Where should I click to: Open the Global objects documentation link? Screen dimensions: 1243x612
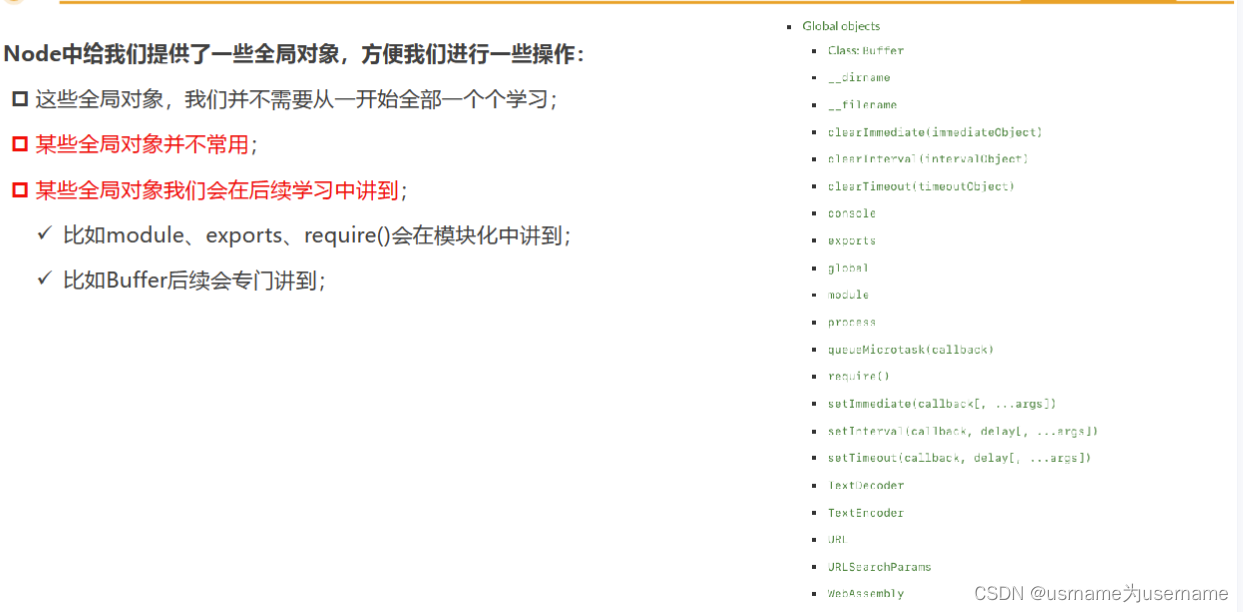pyautogui.click(x=840, y=26)
